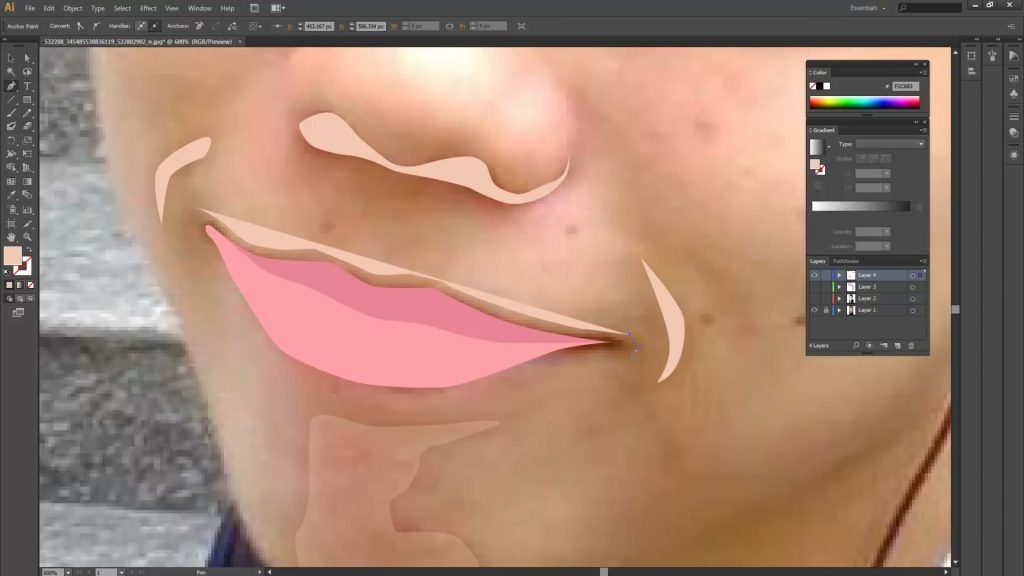Click the hex color value field
1024x576 pixels.
tap(905, 86)
